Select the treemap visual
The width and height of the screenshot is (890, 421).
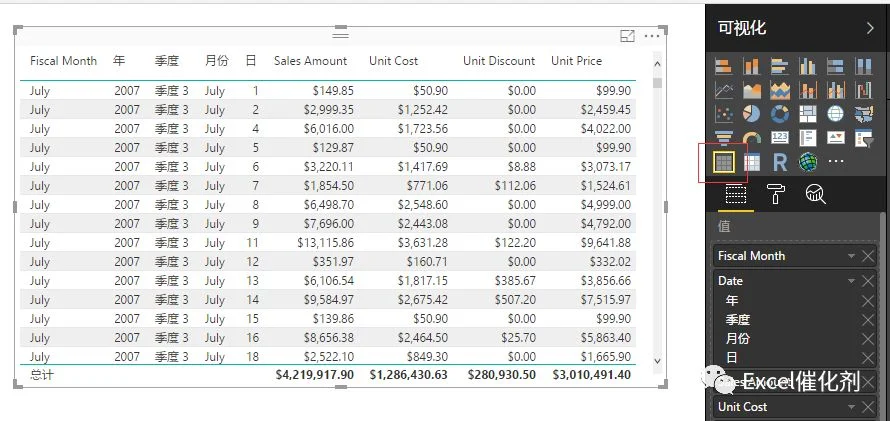(x=808, y=114)
